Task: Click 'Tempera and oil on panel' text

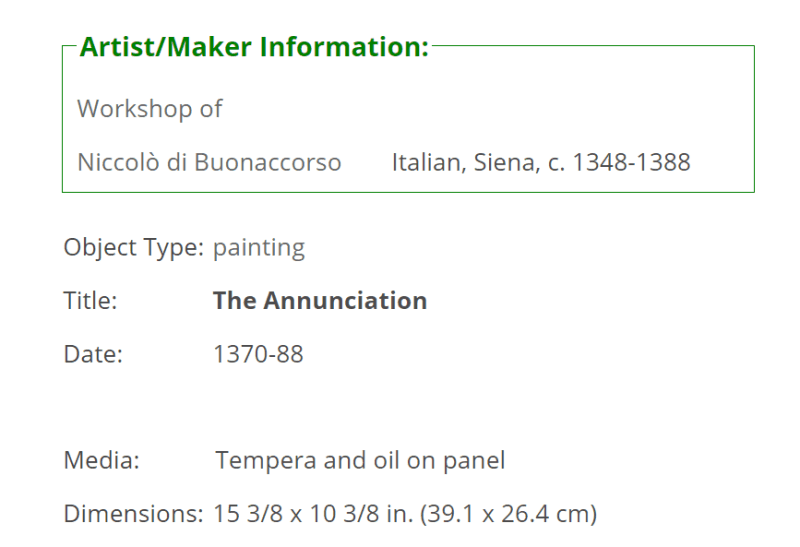Action: [360, 461]
